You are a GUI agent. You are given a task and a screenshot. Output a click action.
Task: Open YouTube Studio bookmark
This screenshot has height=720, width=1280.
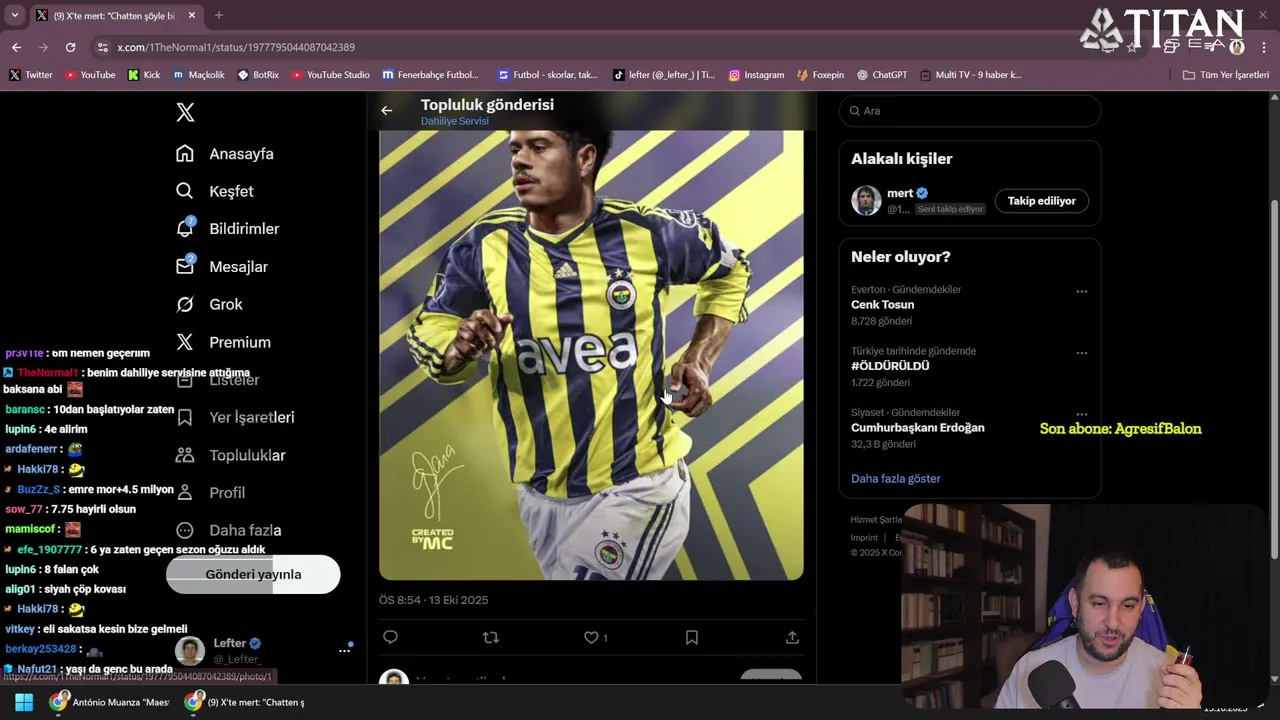pos(330,75)
